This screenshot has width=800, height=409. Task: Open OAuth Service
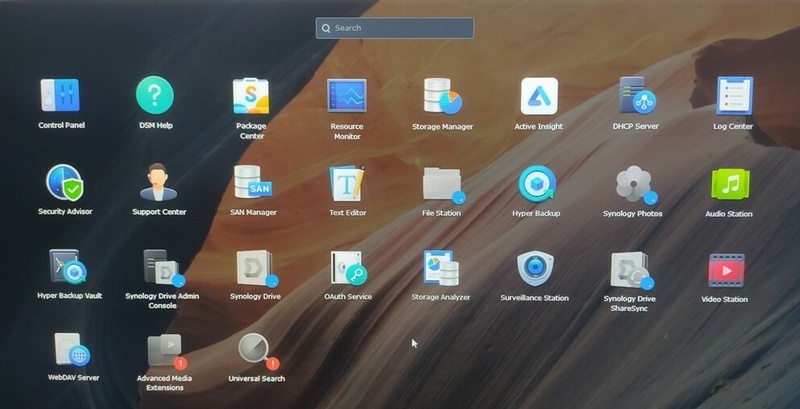pos(348,268)
